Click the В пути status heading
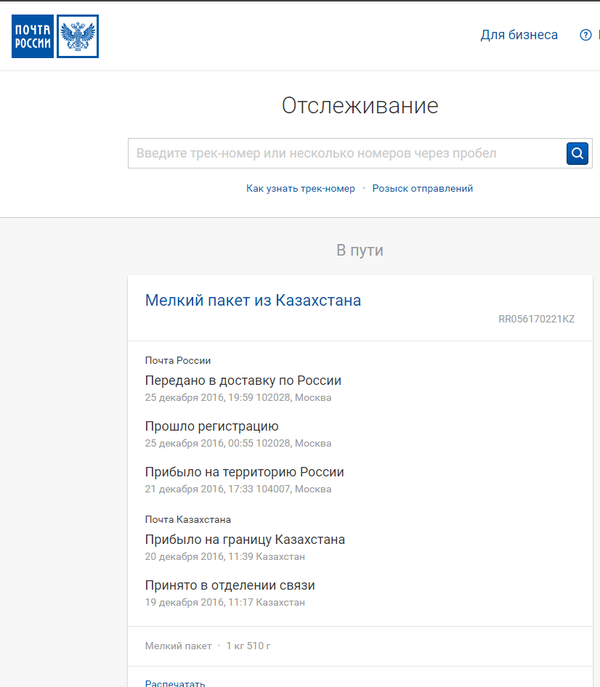The image size is (600, 687). [359, 250]
